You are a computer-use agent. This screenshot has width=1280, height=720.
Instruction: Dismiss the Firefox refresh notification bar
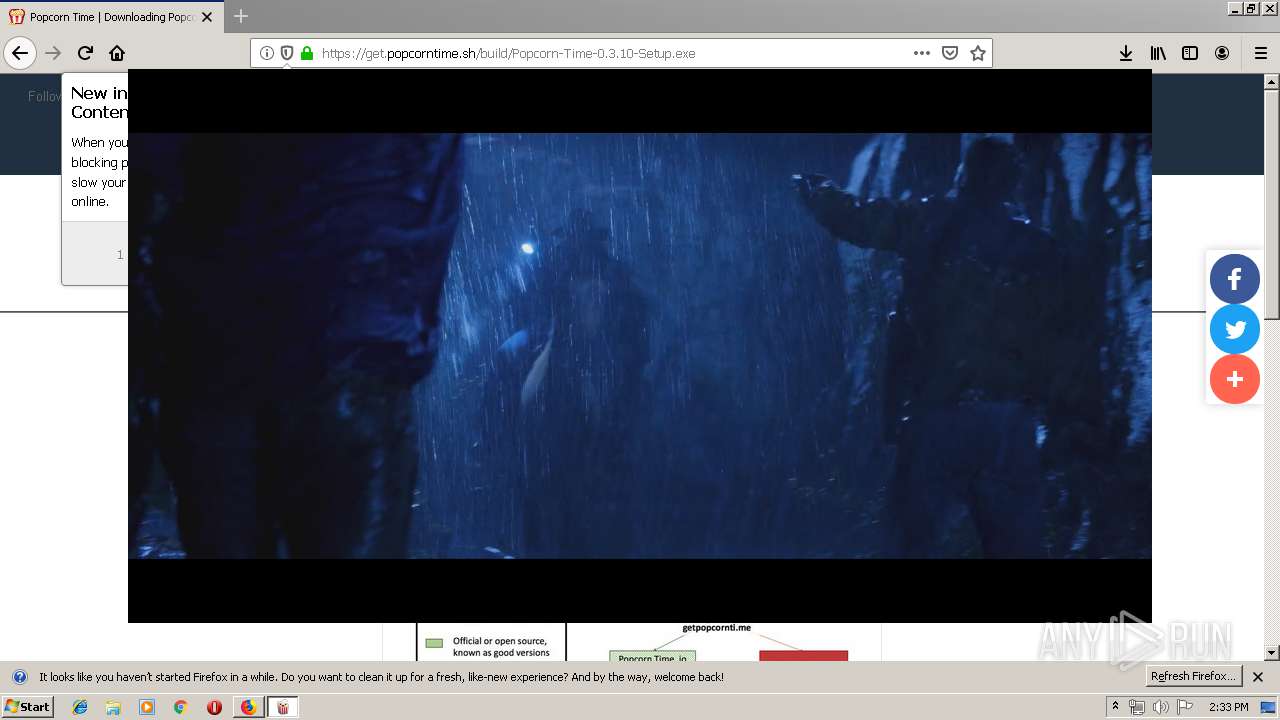(1258, 677)
